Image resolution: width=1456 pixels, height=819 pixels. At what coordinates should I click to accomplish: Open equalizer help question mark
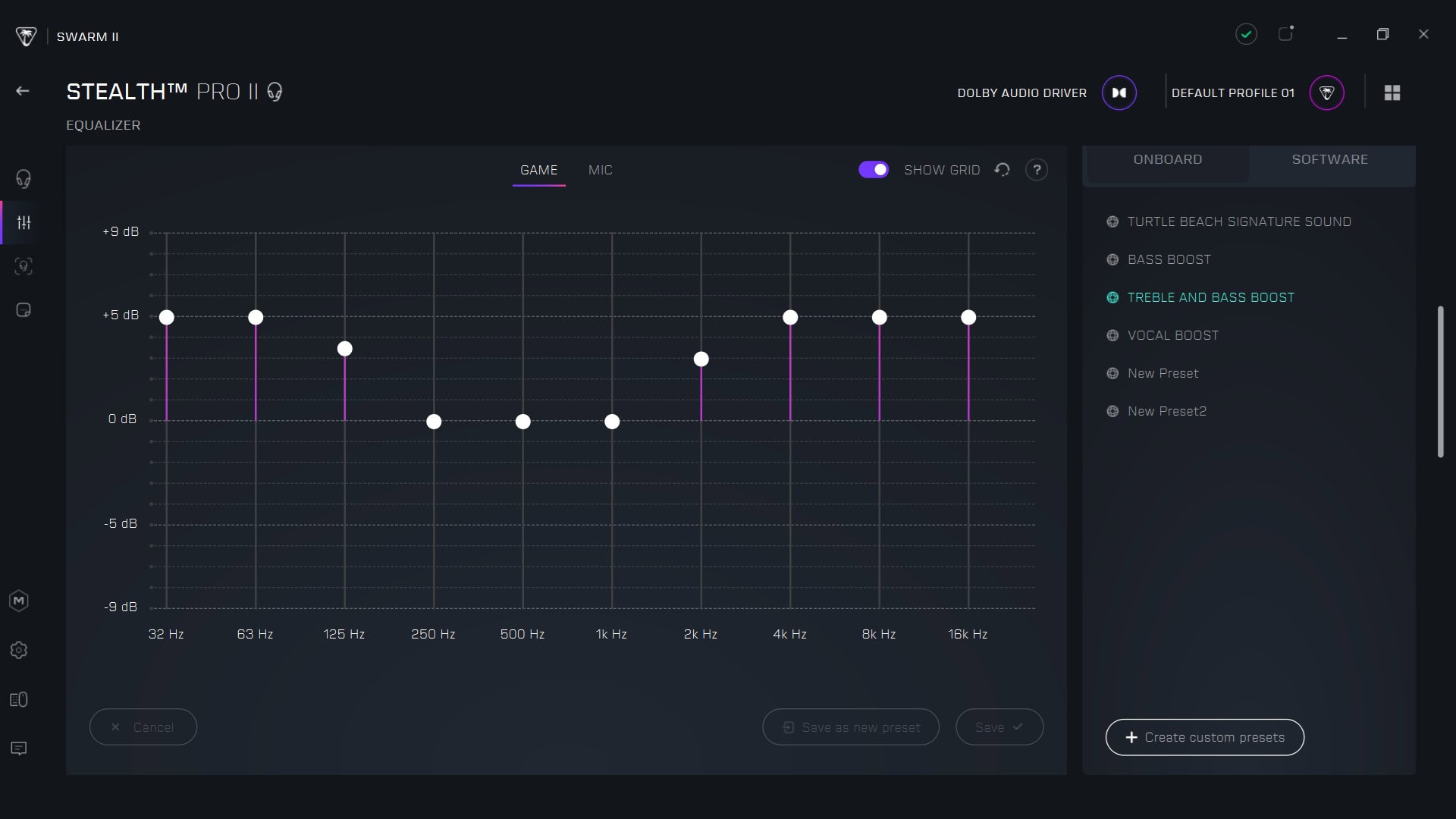[x=1037, y=170]
